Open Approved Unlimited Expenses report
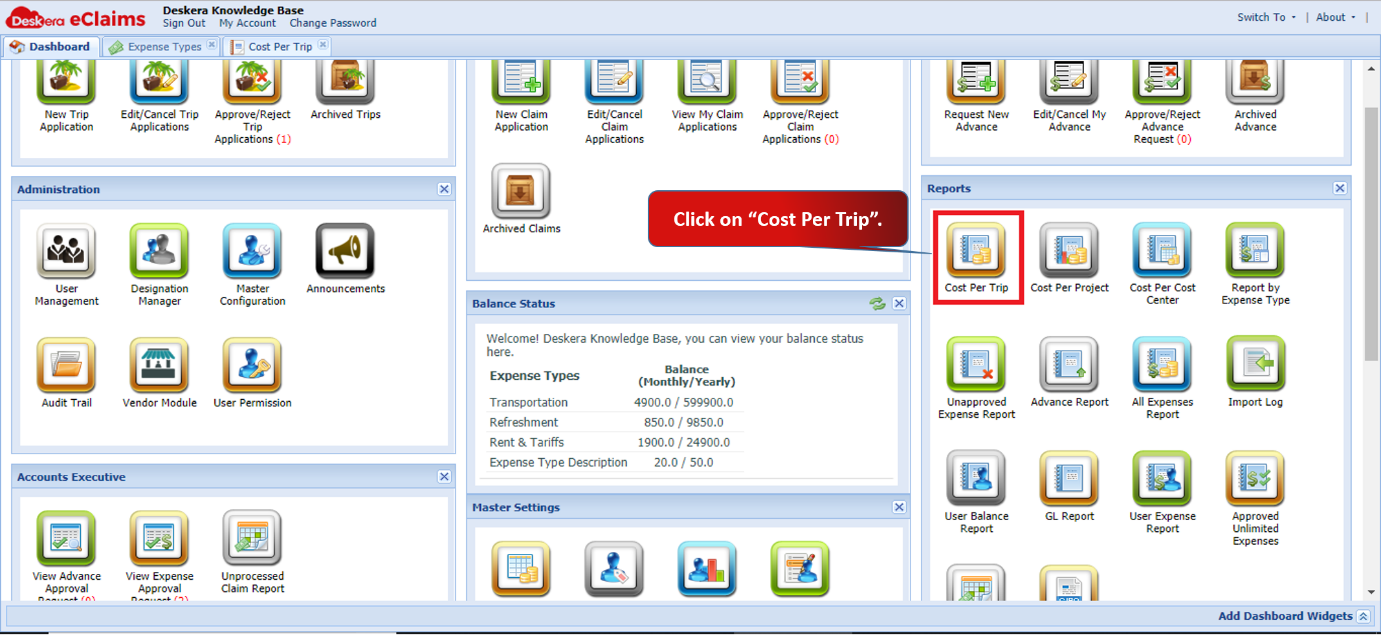The height and width of the screenshot is (636, 1381). tap(1255, 478)
